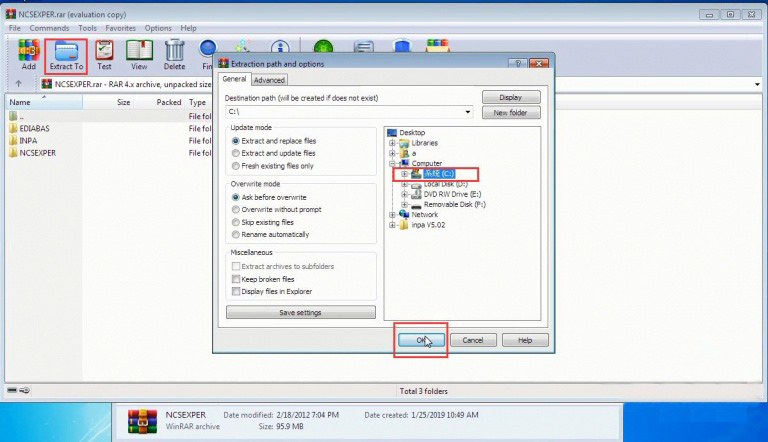The width and height of the screenshot is (768, 442).
Task: Click the Cancel button
Action: [x=473, y=340]
